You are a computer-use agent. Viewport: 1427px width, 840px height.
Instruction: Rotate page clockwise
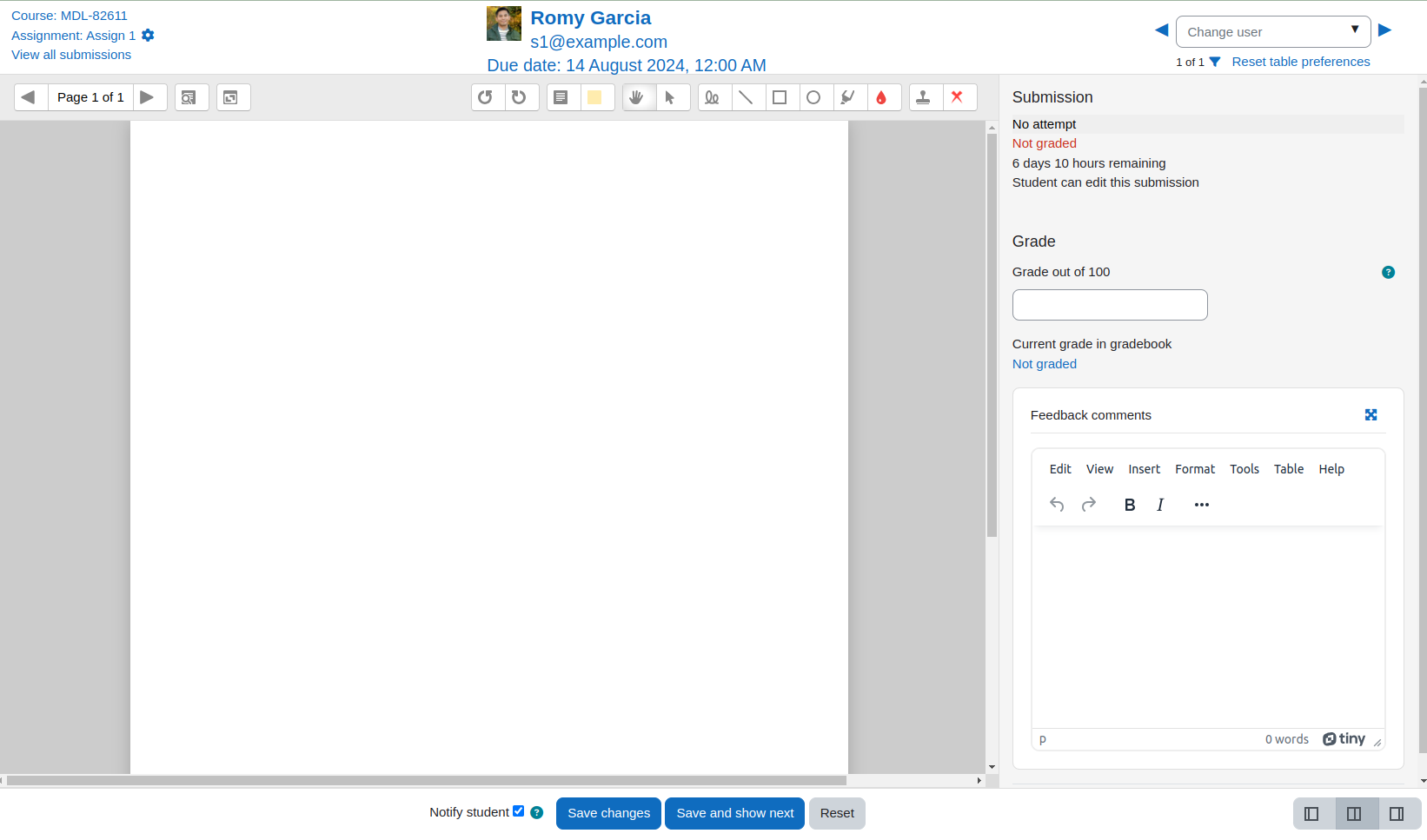pyautogui.click(x=521, y=97)
